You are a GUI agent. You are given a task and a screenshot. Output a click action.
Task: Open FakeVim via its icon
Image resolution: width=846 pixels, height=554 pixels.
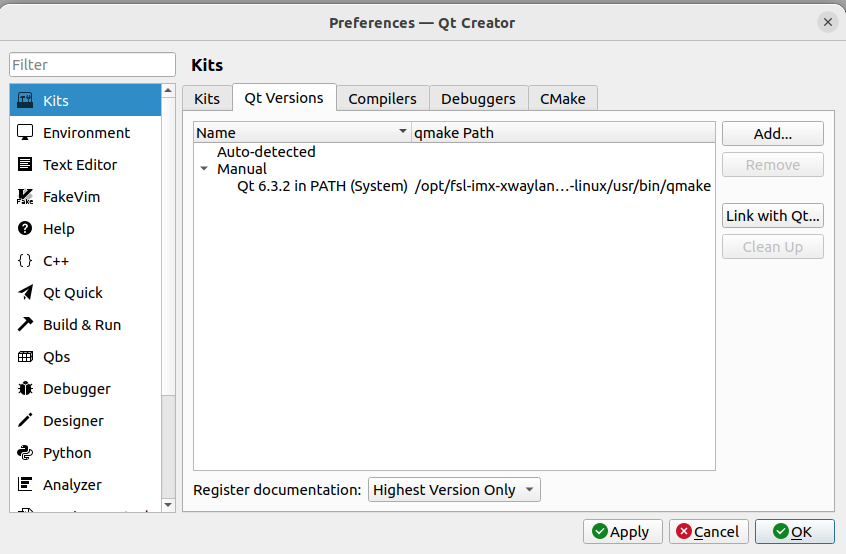coord(25,196)
